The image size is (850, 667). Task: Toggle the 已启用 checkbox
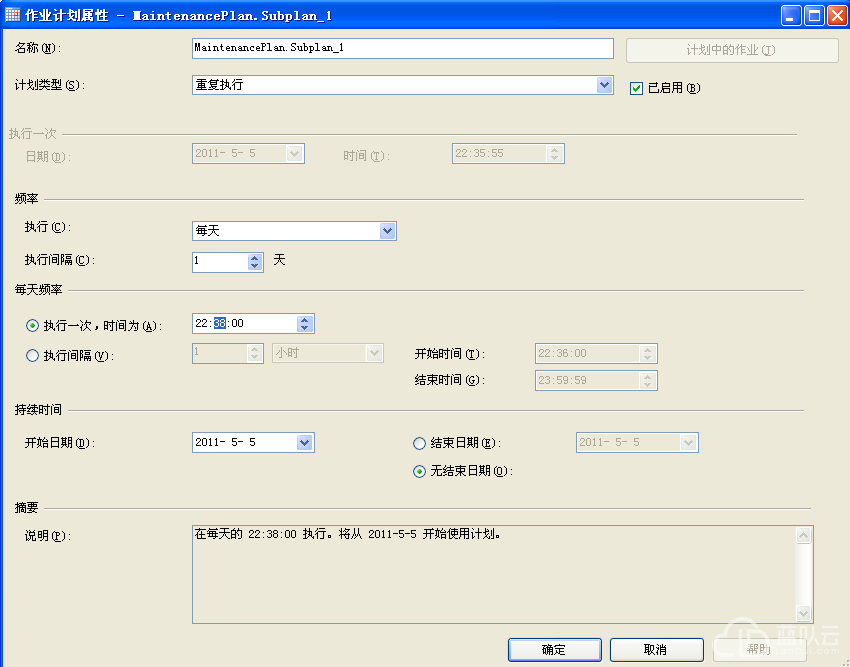(x=636, y=88)
